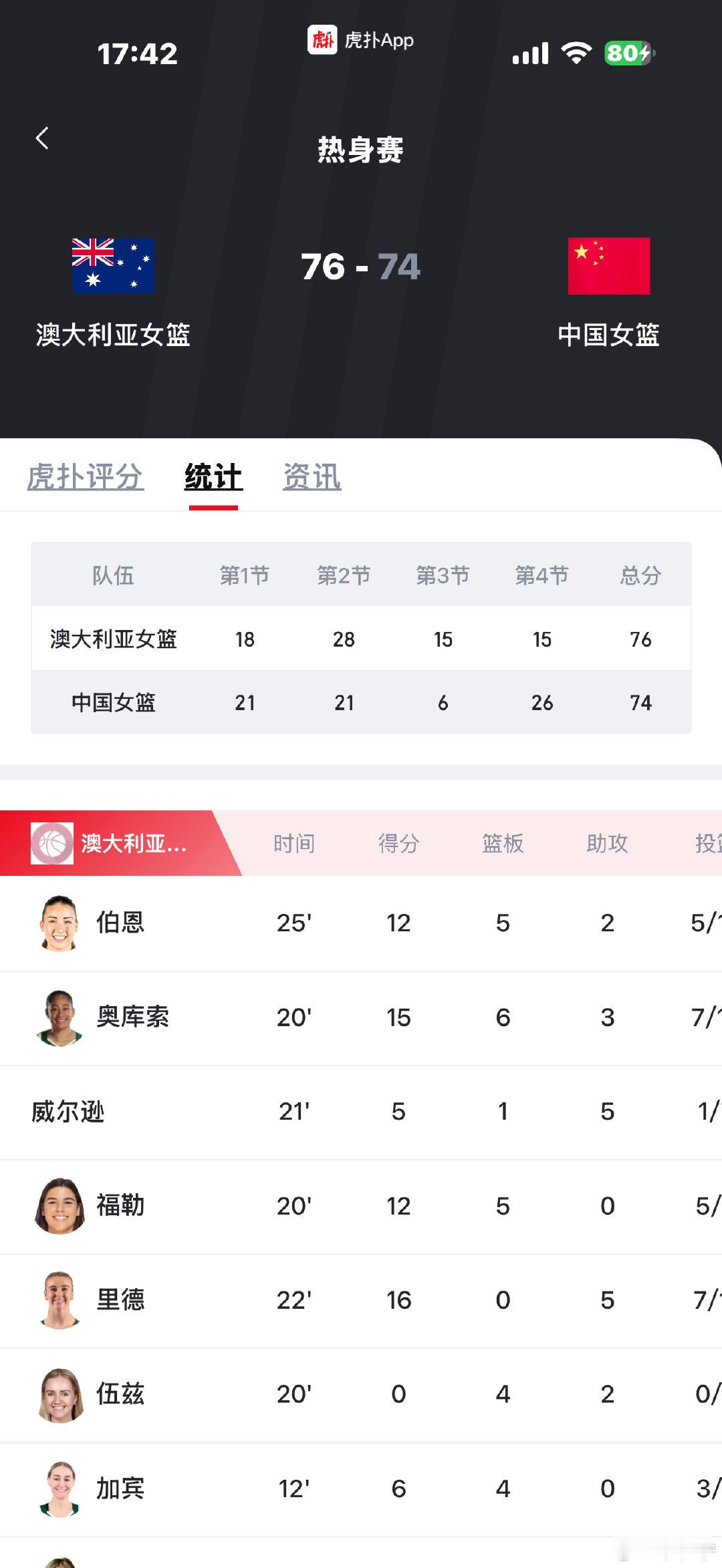Select the 统计 tab
The height and width of the screenshot is (1568, 722).
(x=213, y=477)
